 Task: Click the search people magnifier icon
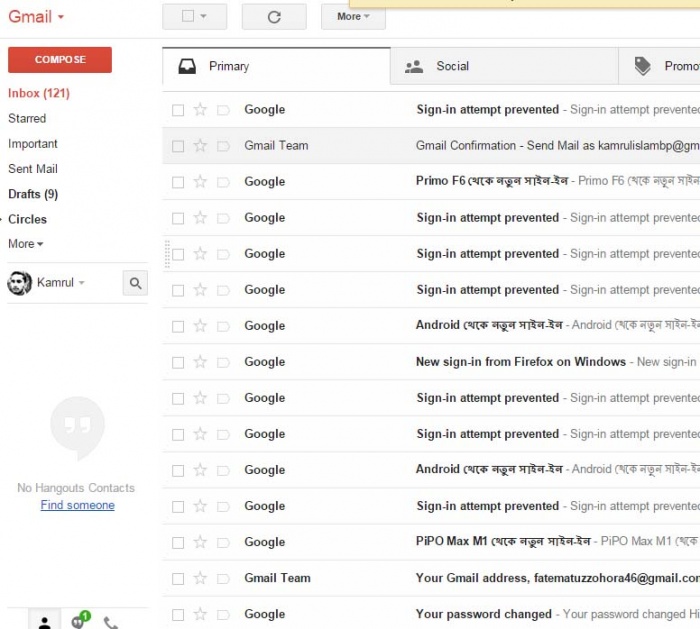[x=135, y=283]
